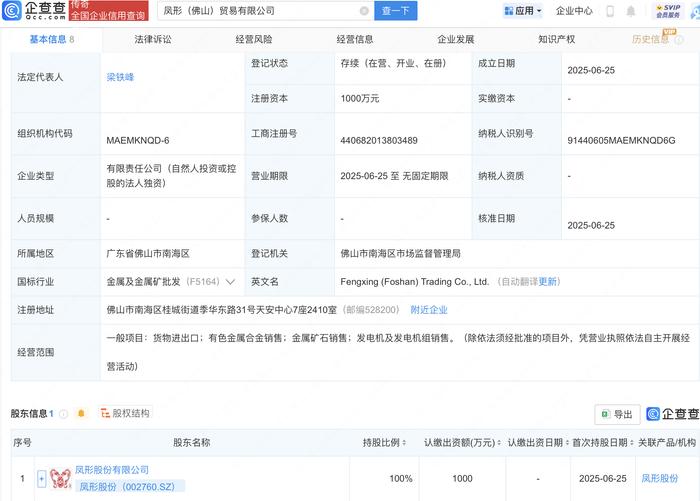Click English name Fengxing (Foshan) Trading Co., Ltd.
The height and width of the screenshot is (501, 700).
[x=414, y=282]
